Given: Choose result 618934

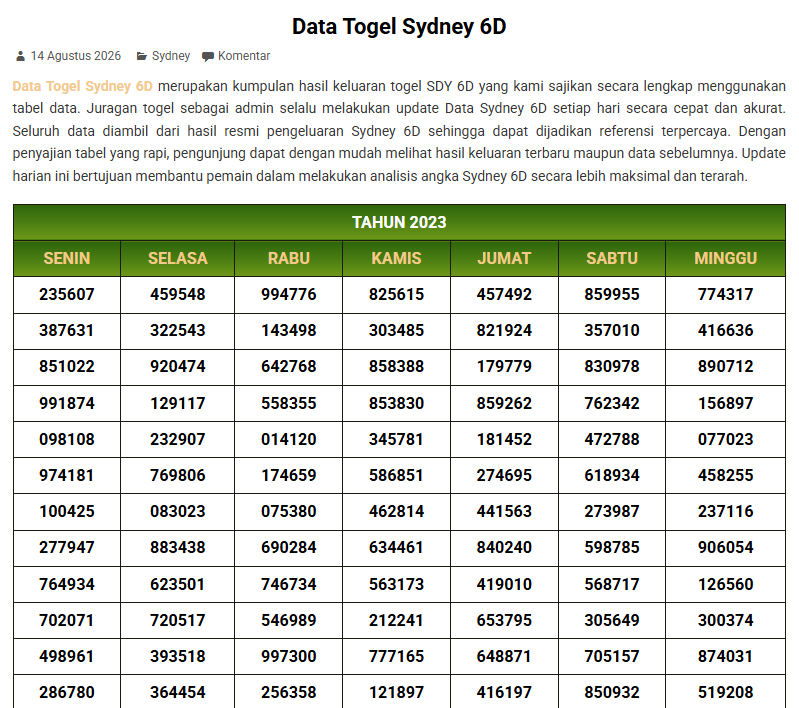Looking at the screenshot, I should [611, 476].
